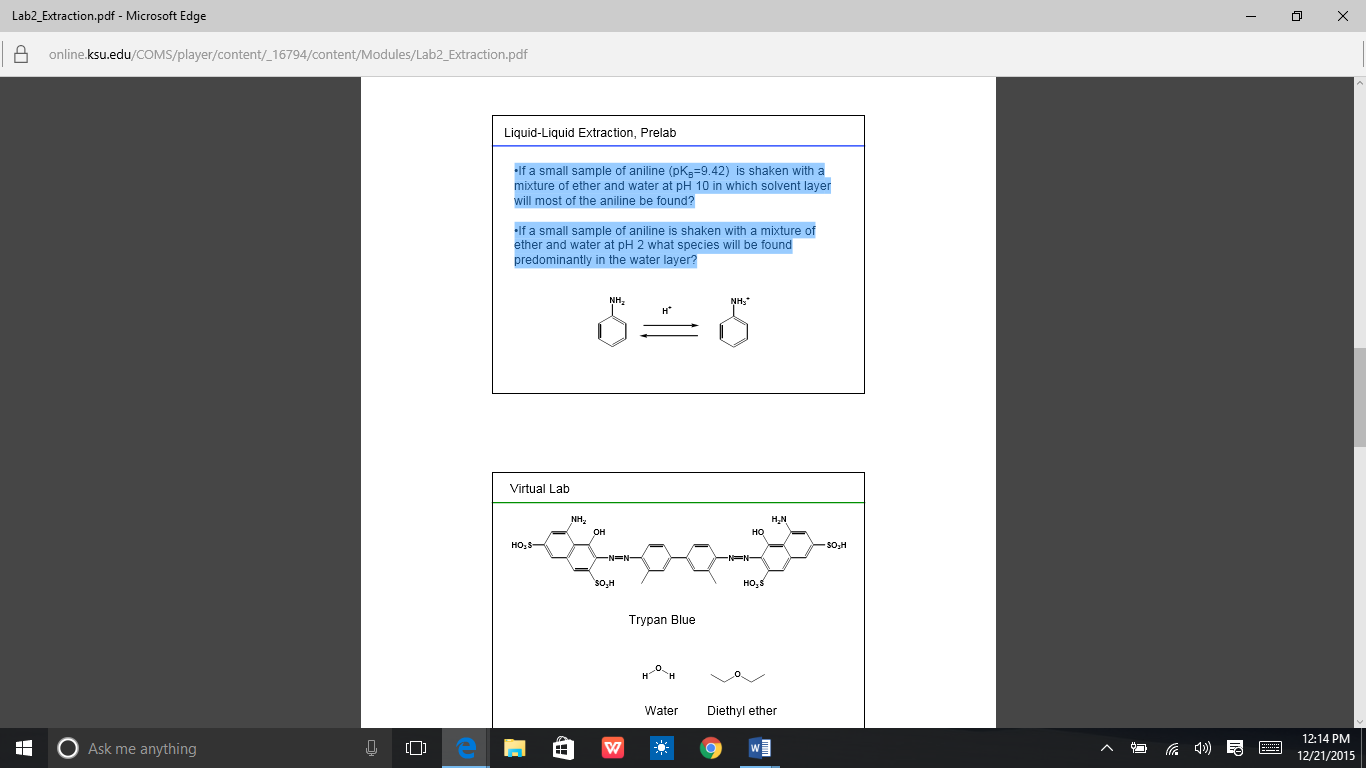
Task: View site security info via lock icon
Action: click(21, 54)
